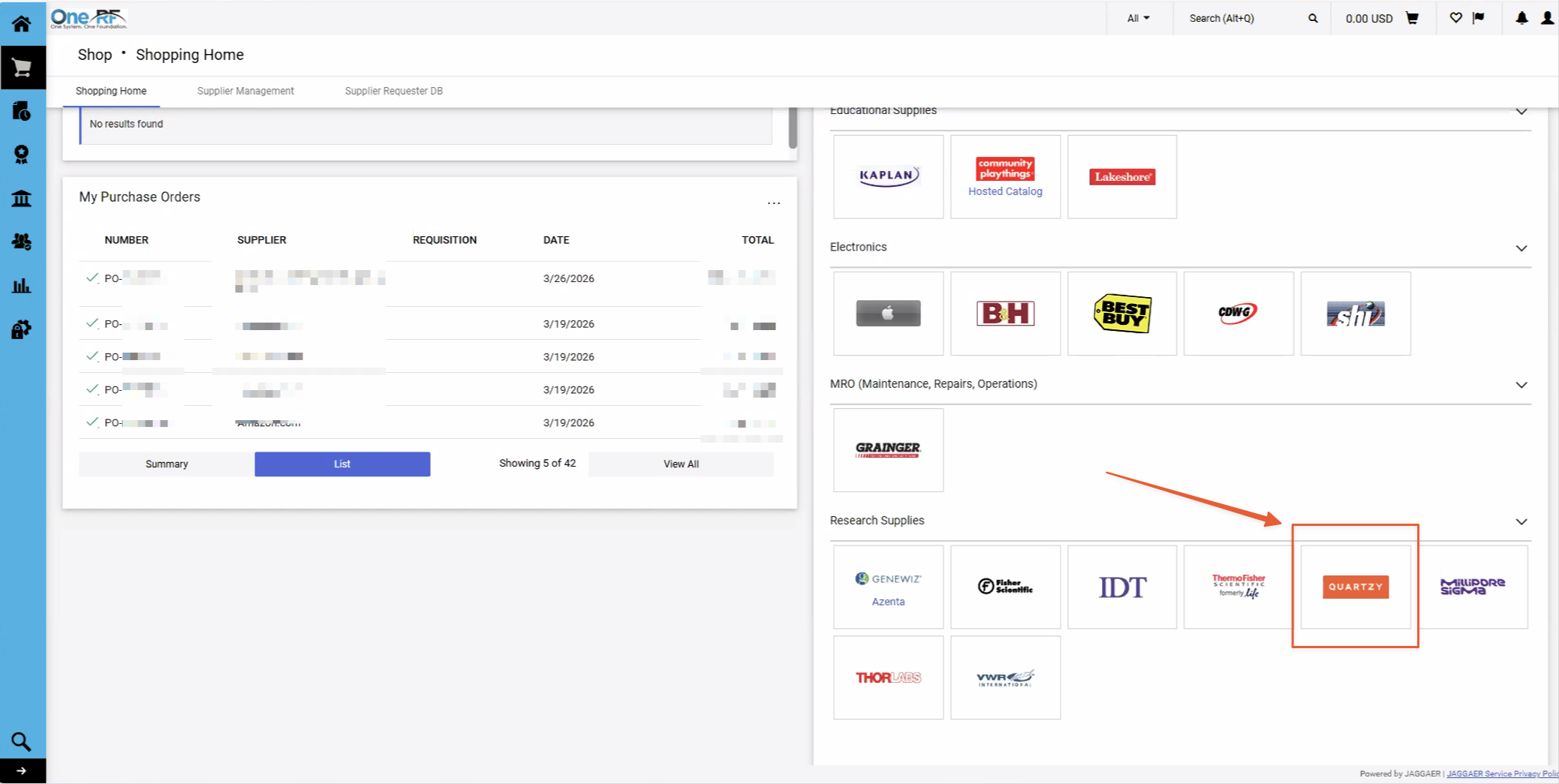
Task: Open the Accounts Payable bank icon
Action: pyautogui.click(x=22, y=198)
